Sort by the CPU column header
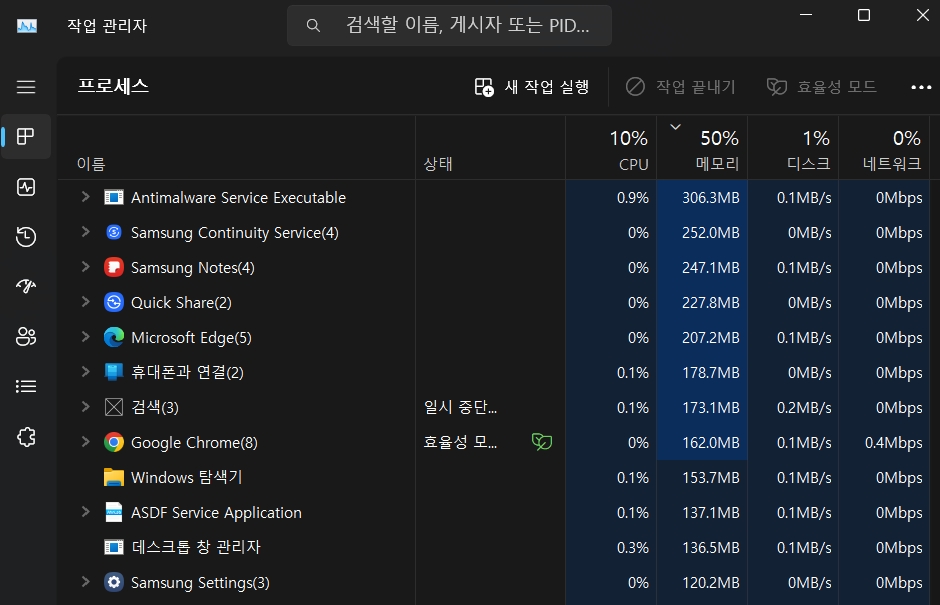The image size is (940, 605). [x=611, y=150]
